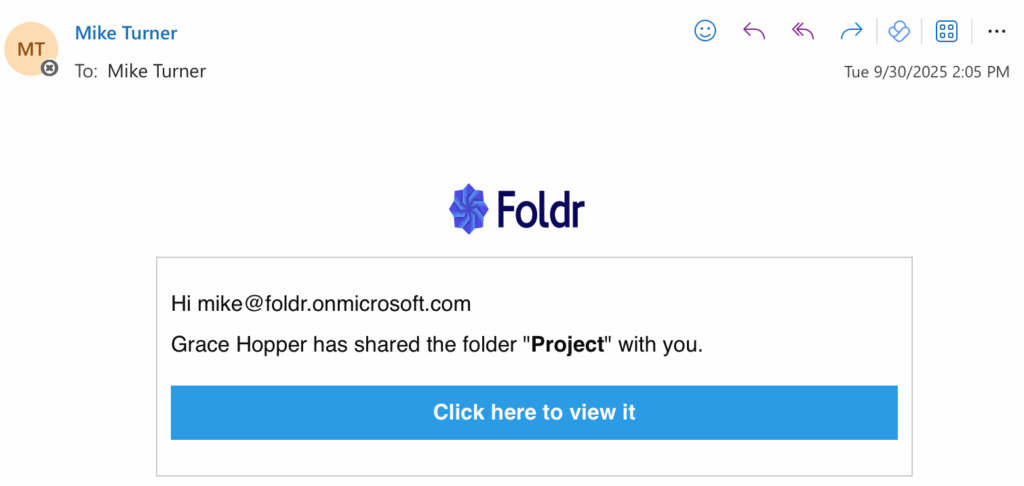
Task: Click the presence status badge on avatar
Action: click(x=49, y=67)
